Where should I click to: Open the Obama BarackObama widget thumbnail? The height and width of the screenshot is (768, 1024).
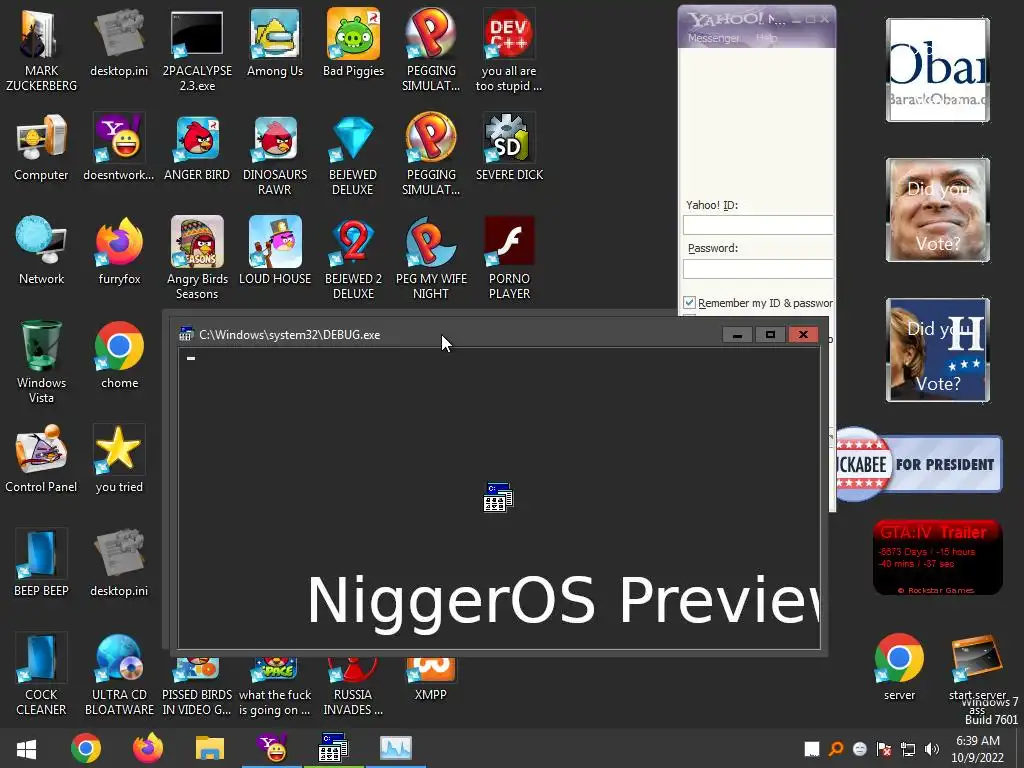pyautogui.click(x=938, y=70)
